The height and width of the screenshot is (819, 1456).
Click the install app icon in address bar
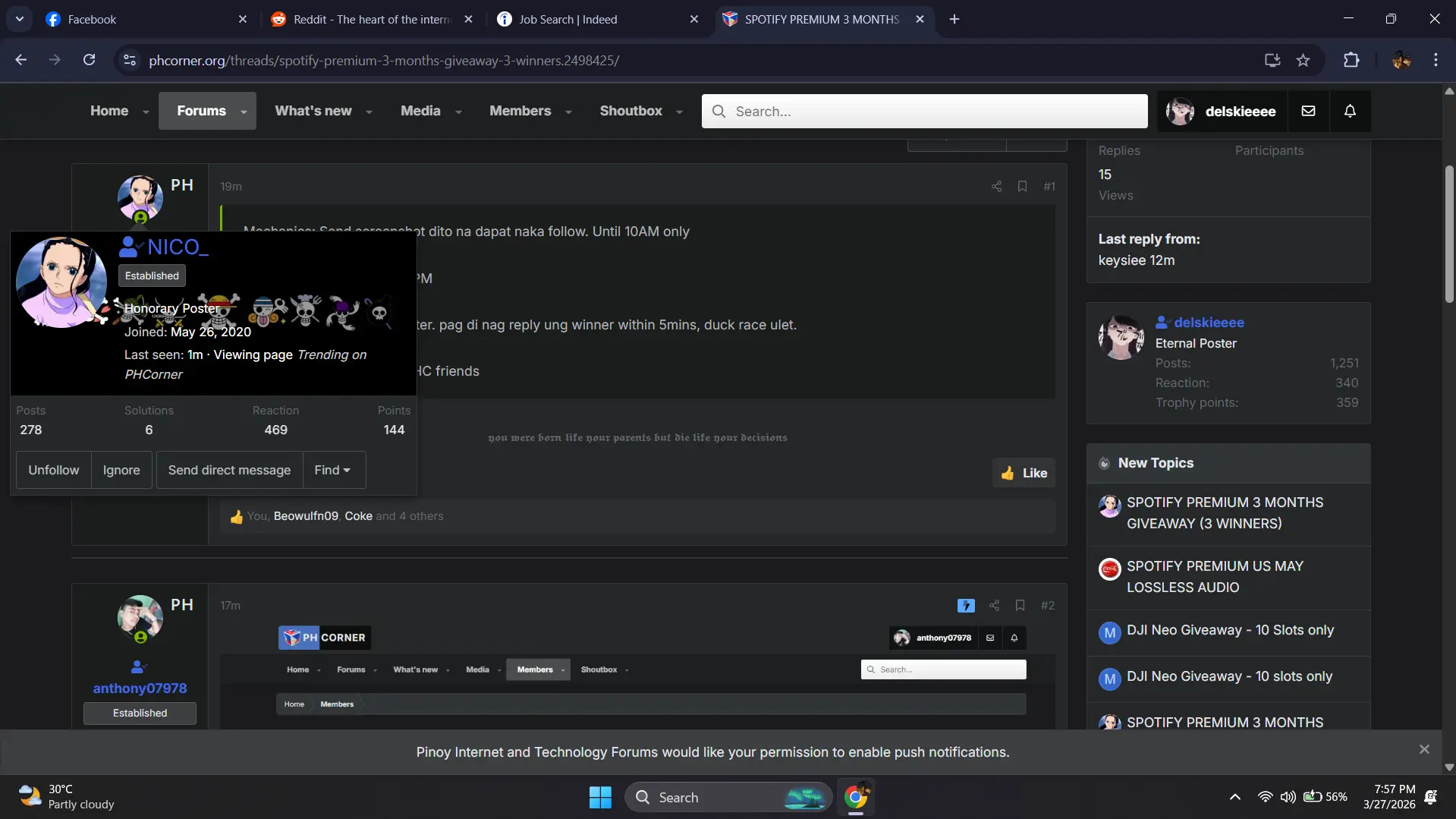click(1272, 61)
